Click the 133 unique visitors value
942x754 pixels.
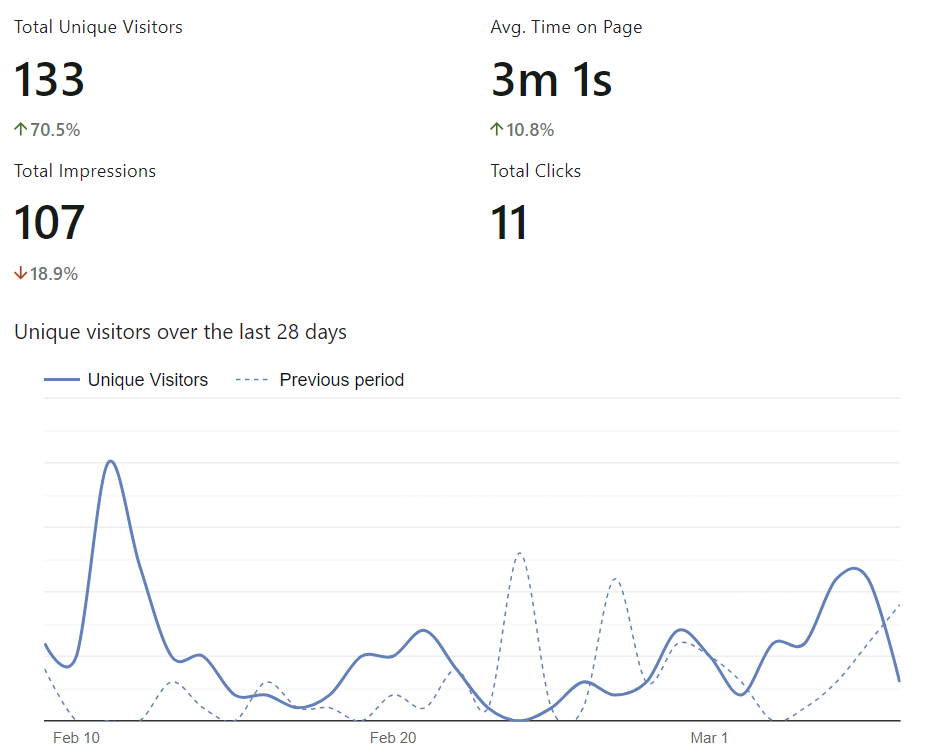pyautogui.click(x=49, y=79)
